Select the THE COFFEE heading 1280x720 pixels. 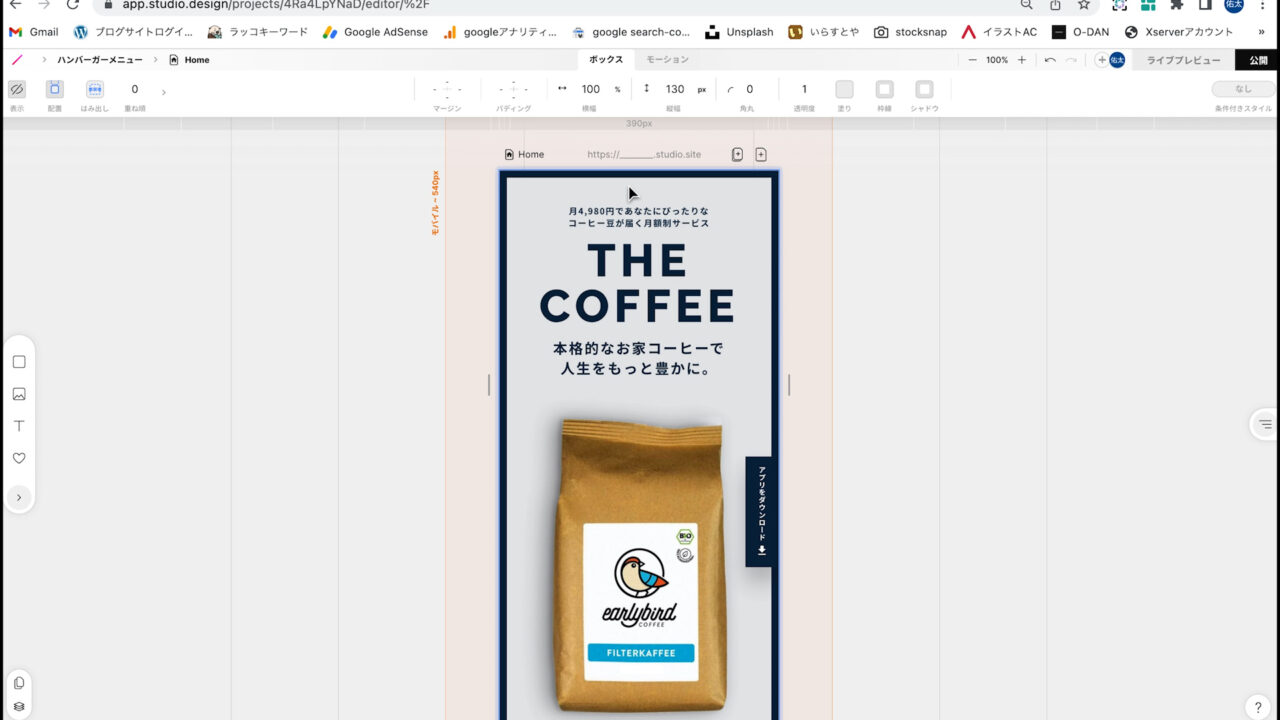click(637, 283)
